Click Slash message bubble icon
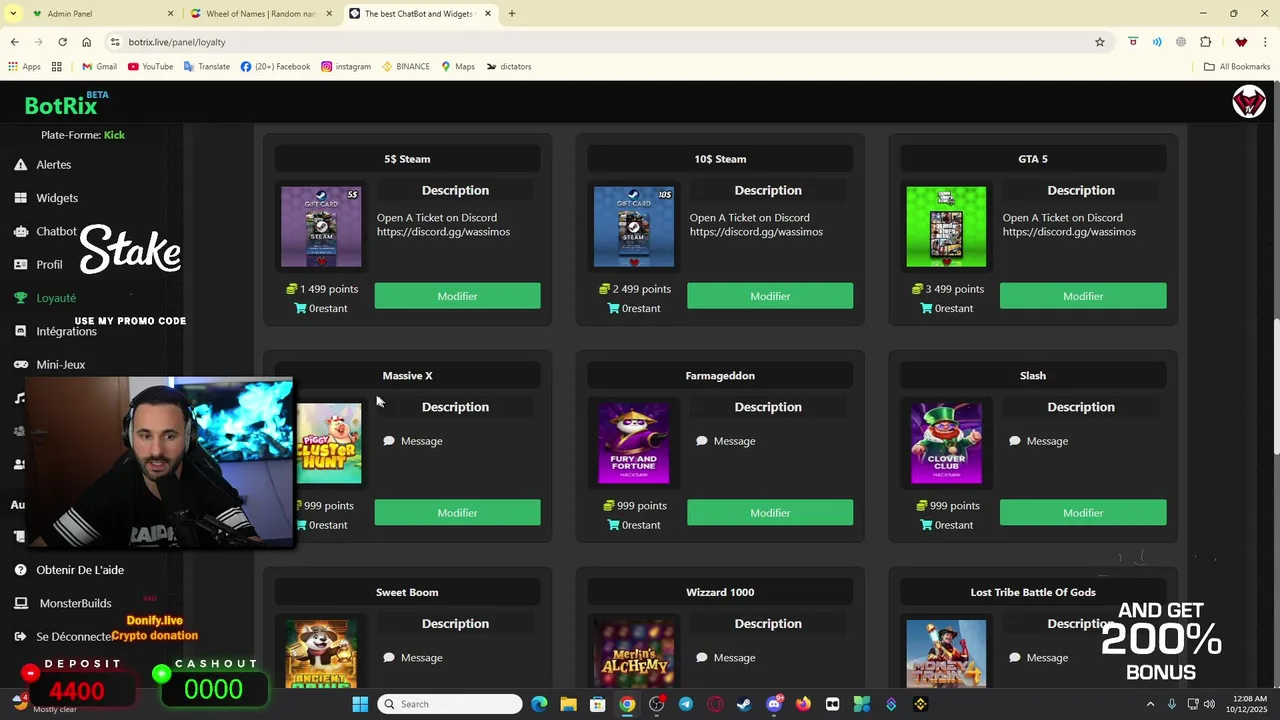The height and width of the screenshot is (720, 1280). (x=1015, y=441)
